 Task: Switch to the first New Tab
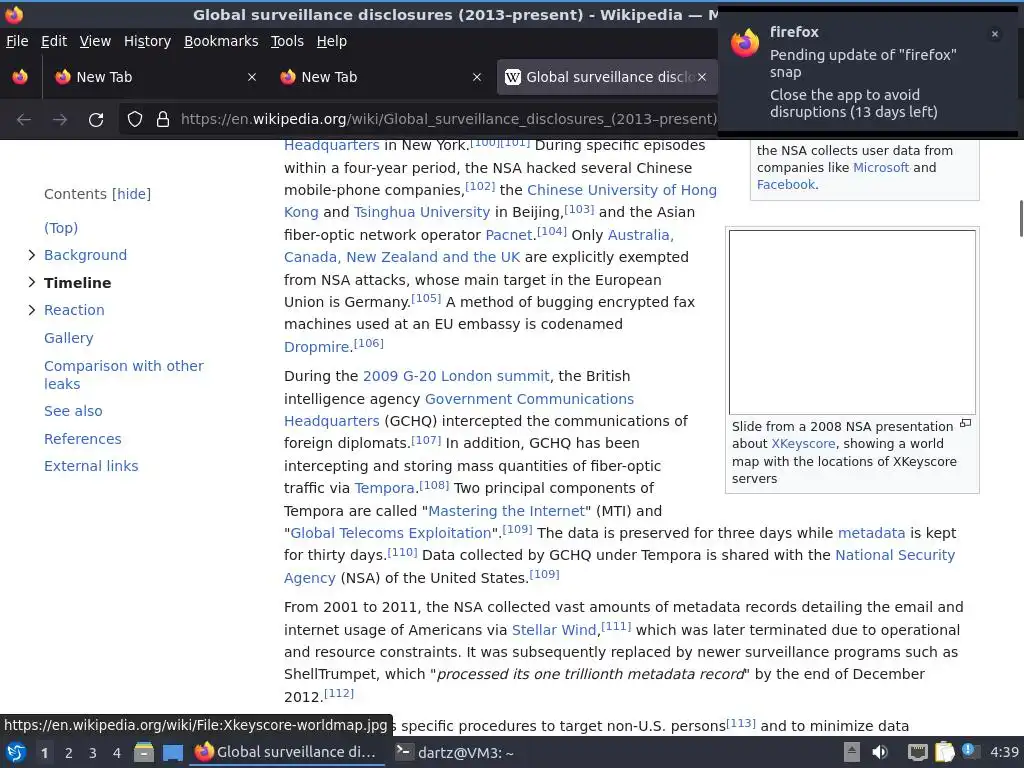point(155,77)
